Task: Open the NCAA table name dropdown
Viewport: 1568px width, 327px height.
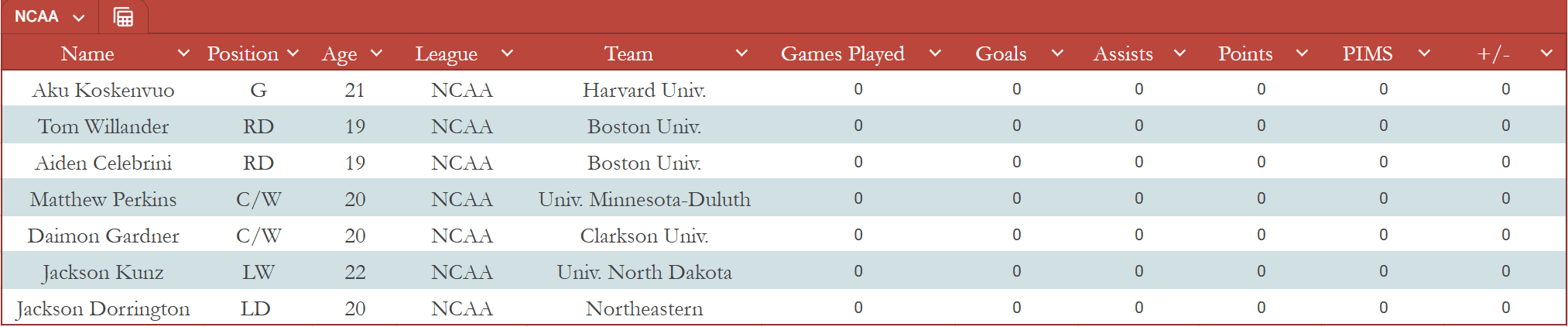Action: pyautogui.click(x=78, y=18)
